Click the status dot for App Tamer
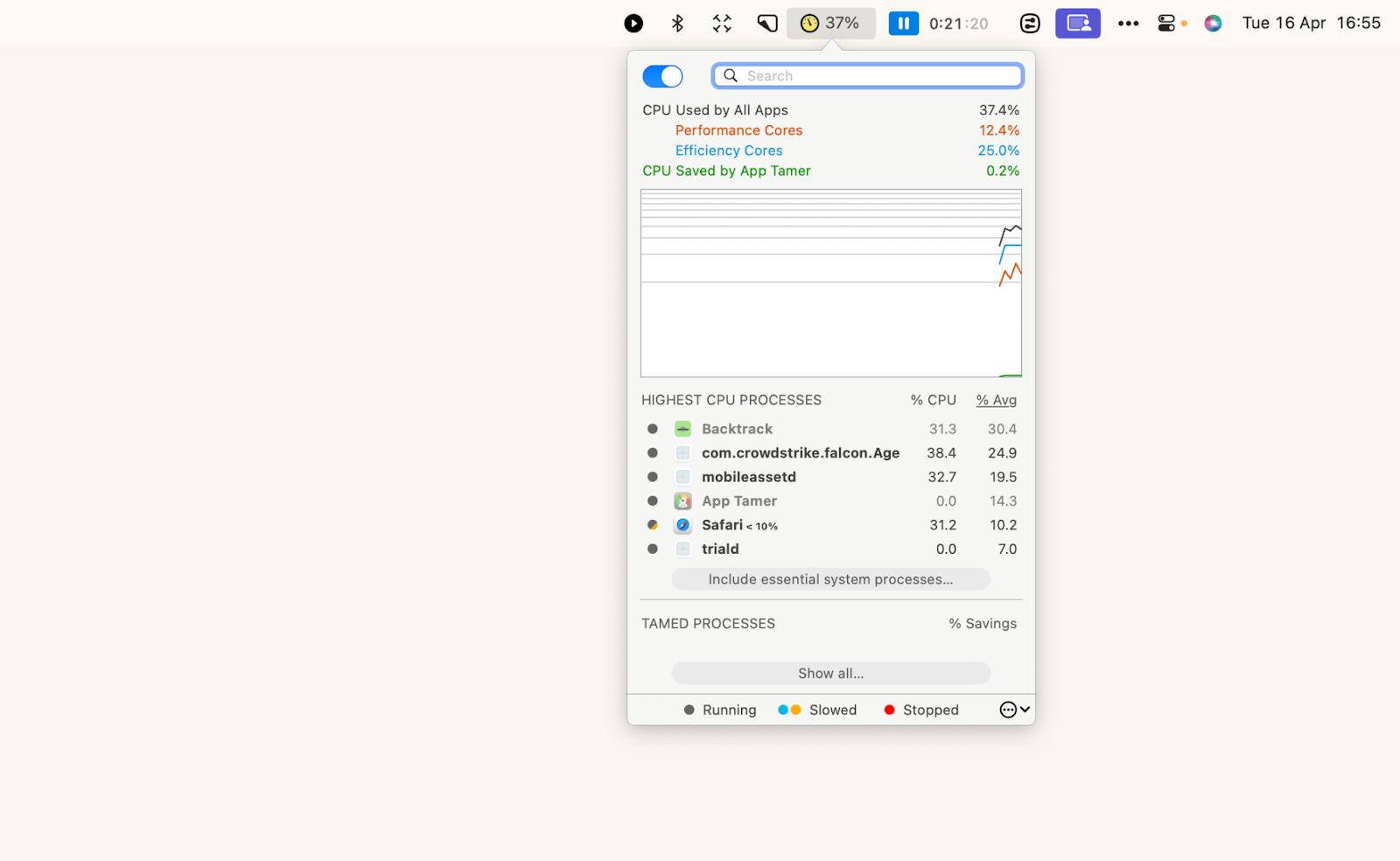The height and width of the screenshot is (861, 1400). [x=652, y=501]
